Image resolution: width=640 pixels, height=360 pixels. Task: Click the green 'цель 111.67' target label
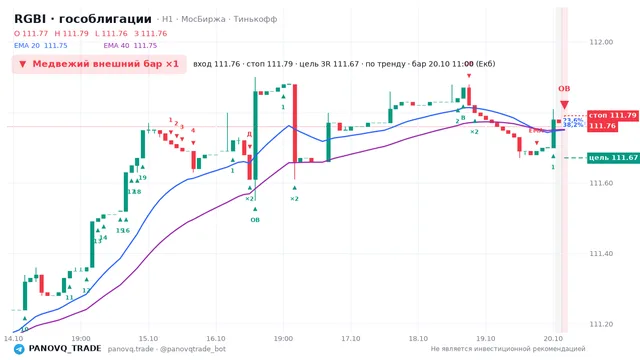point(613,158)
